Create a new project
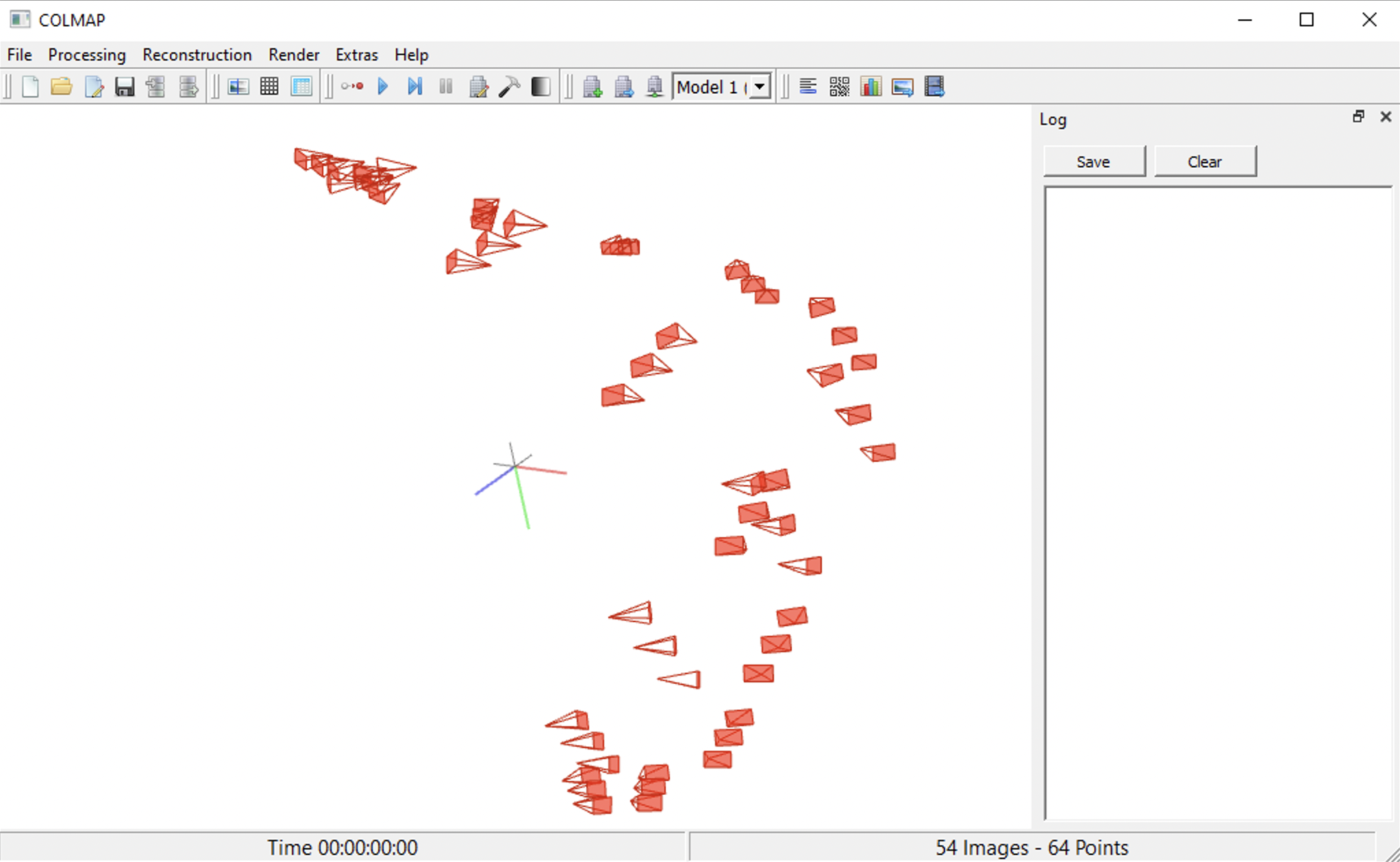The width and height of the screenshot is (1400, 862). (x=29, y=86)
